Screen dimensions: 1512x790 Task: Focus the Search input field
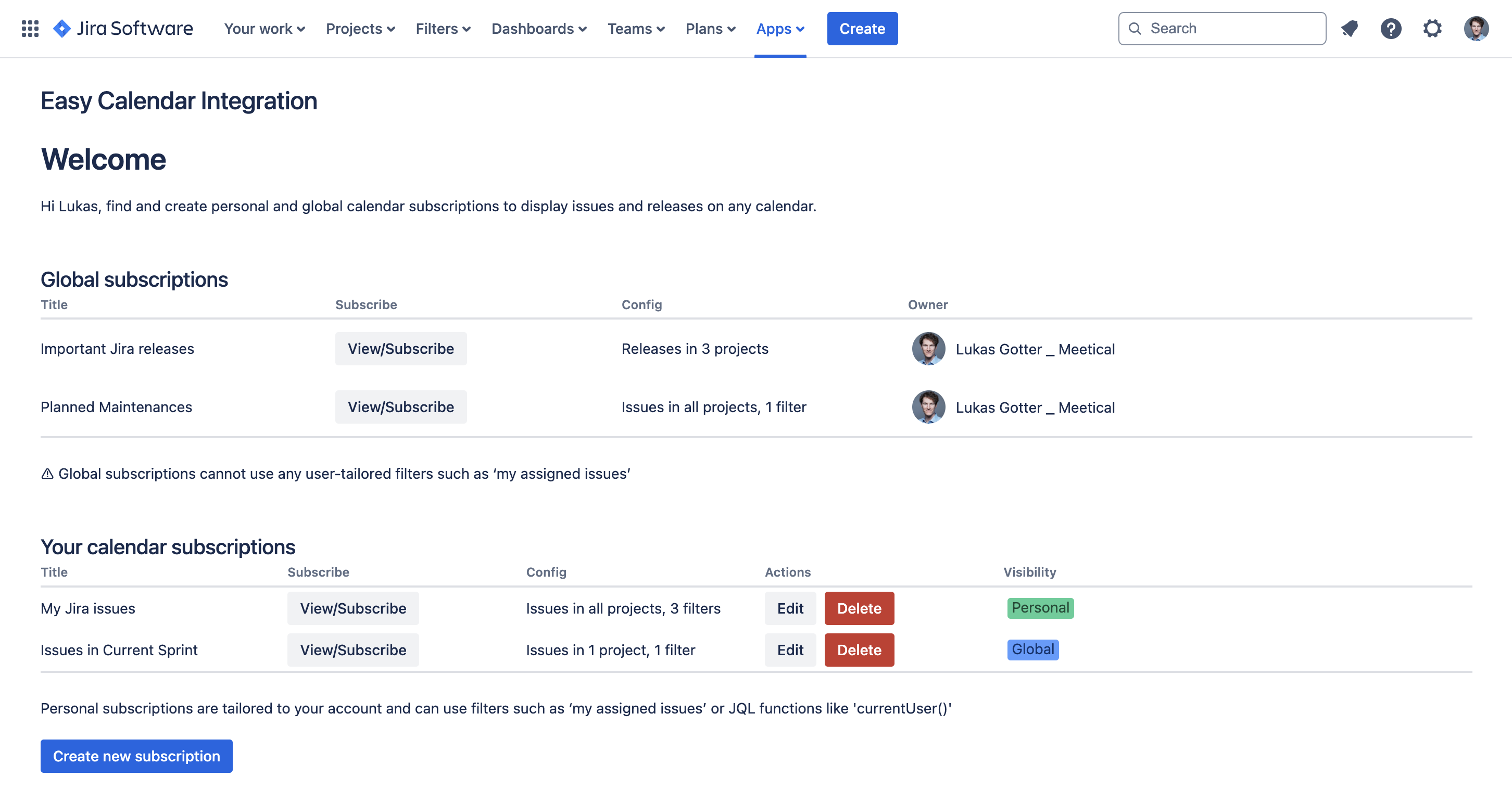point(1222,28)
